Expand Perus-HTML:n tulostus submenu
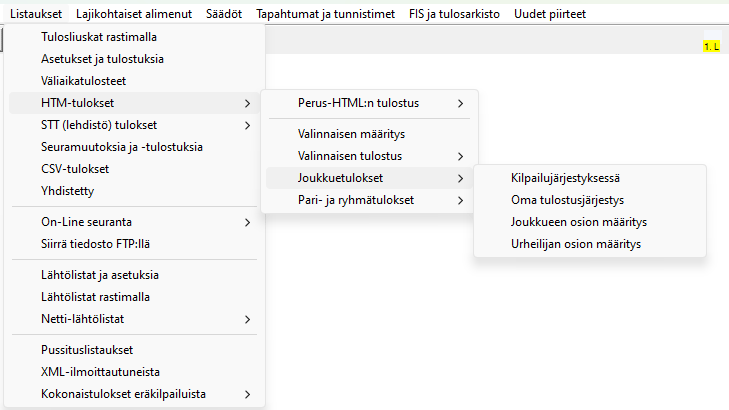 click(370, 103)
